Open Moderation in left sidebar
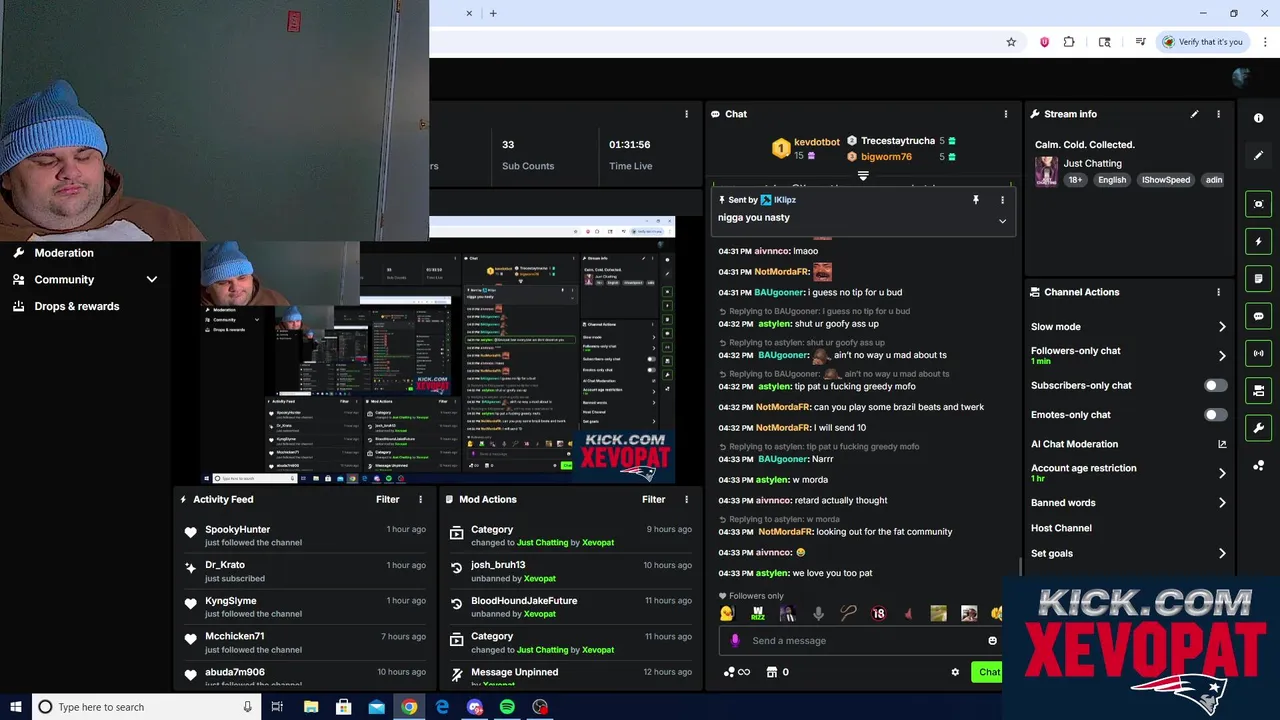This screenshot has height=720, width=1280. tap(64, 253)
